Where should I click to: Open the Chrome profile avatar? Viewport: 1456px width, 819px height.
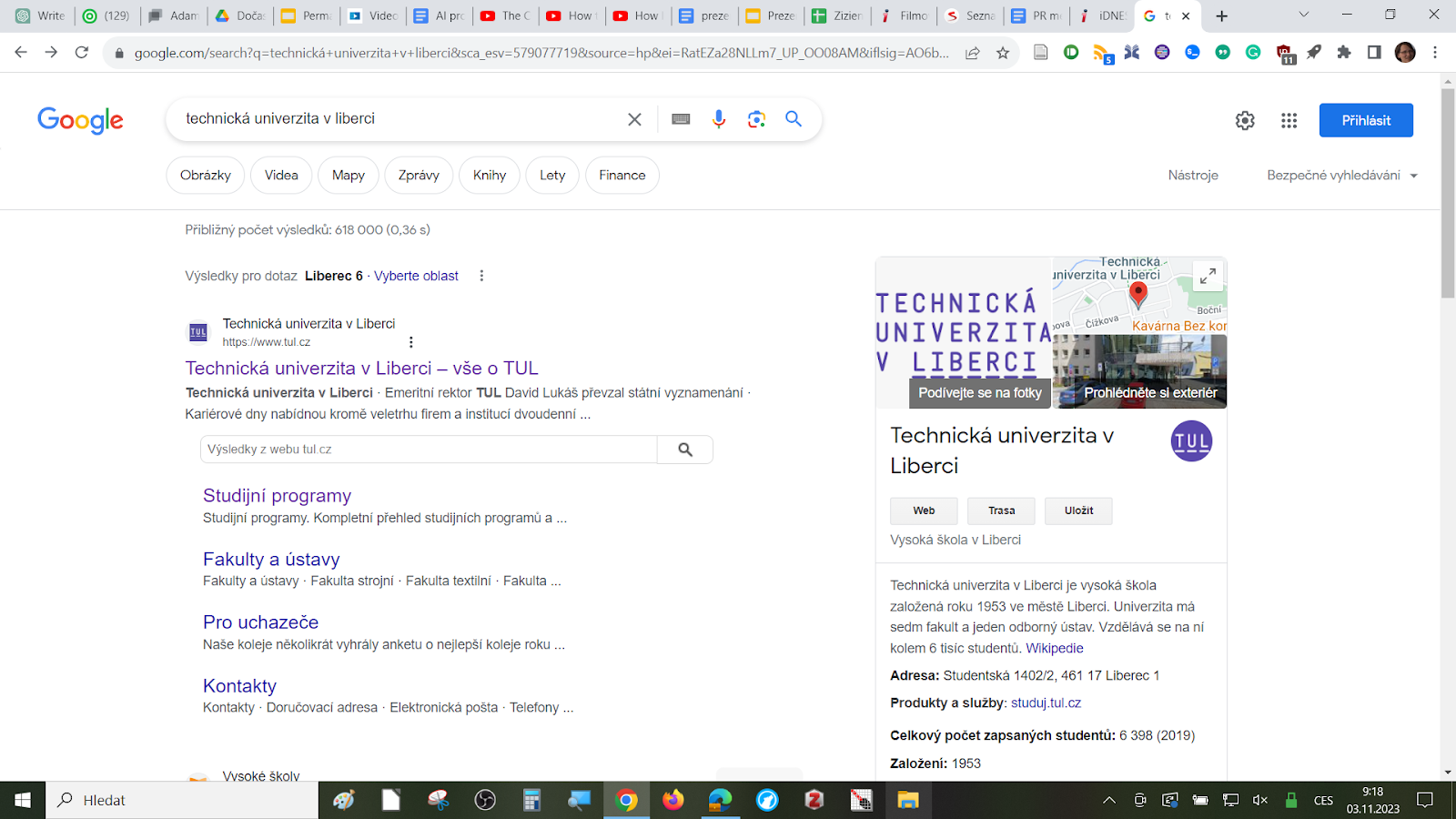1405,53
